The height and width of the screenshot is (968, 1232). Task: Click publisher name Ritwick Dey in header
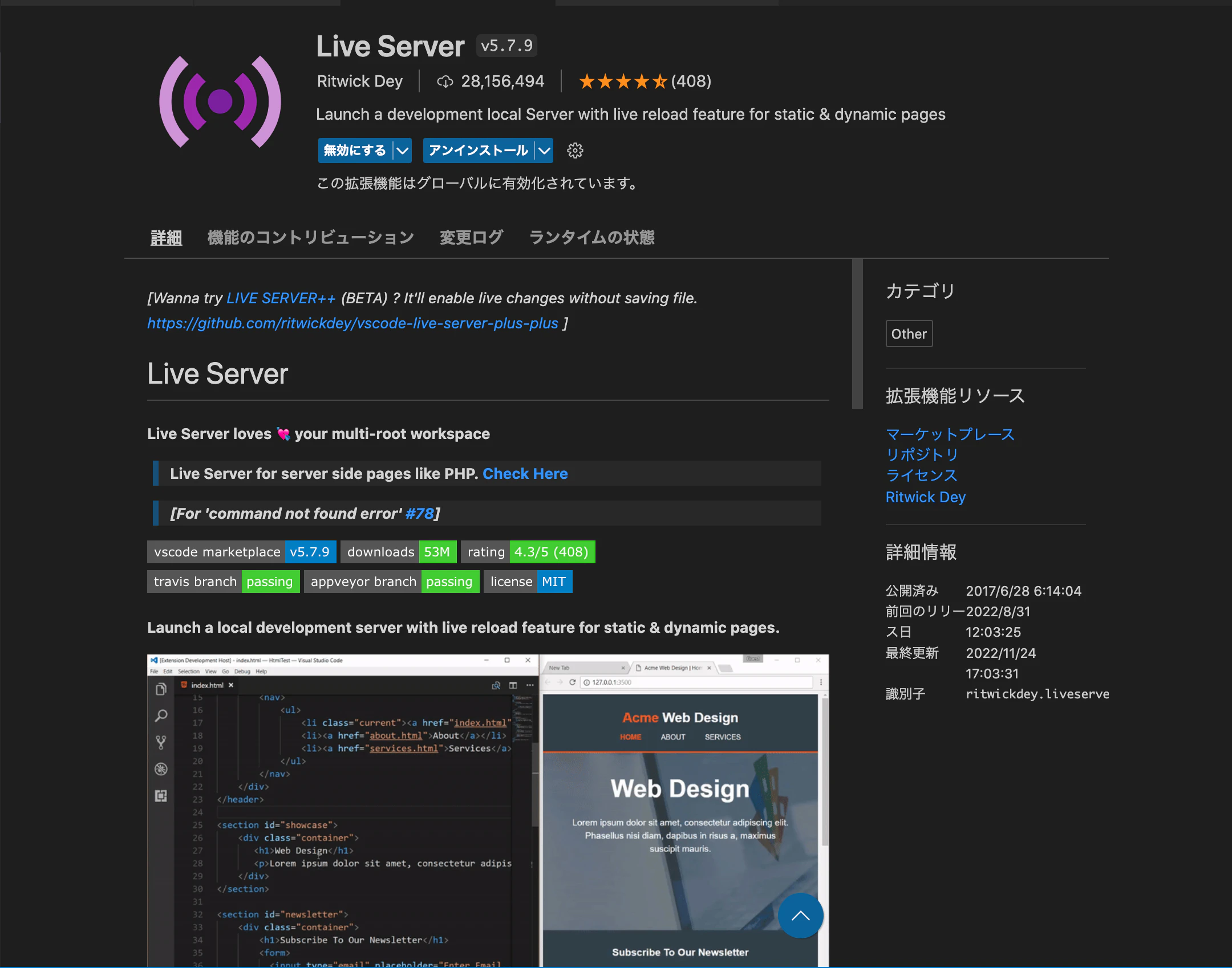360,82
